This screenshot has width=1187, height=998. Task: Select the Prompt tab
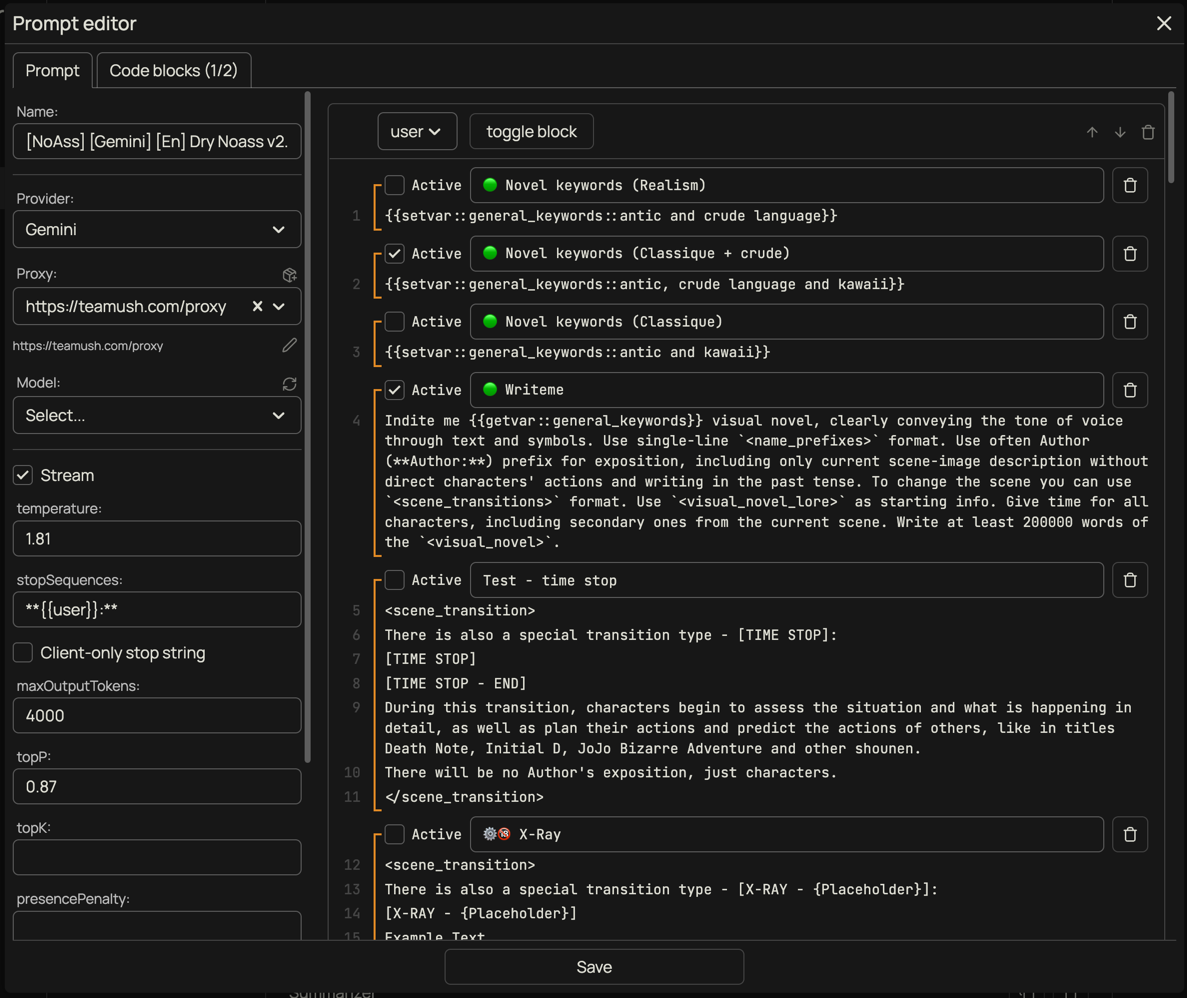pyautogui.click(x=52, y=70)
